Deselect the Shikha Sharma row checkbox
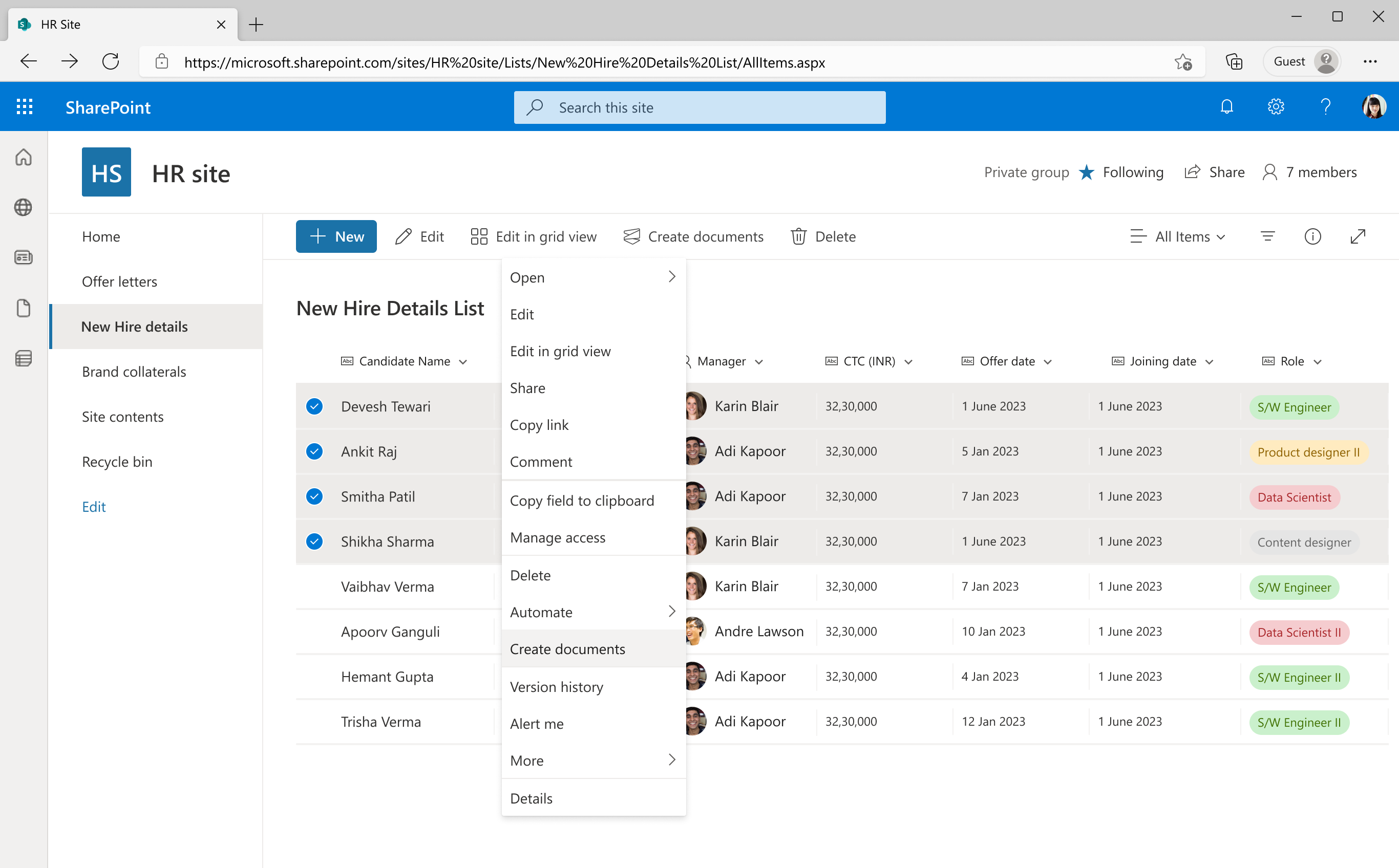This screenshot has width=1399, height=868. (x=314, y=541)
